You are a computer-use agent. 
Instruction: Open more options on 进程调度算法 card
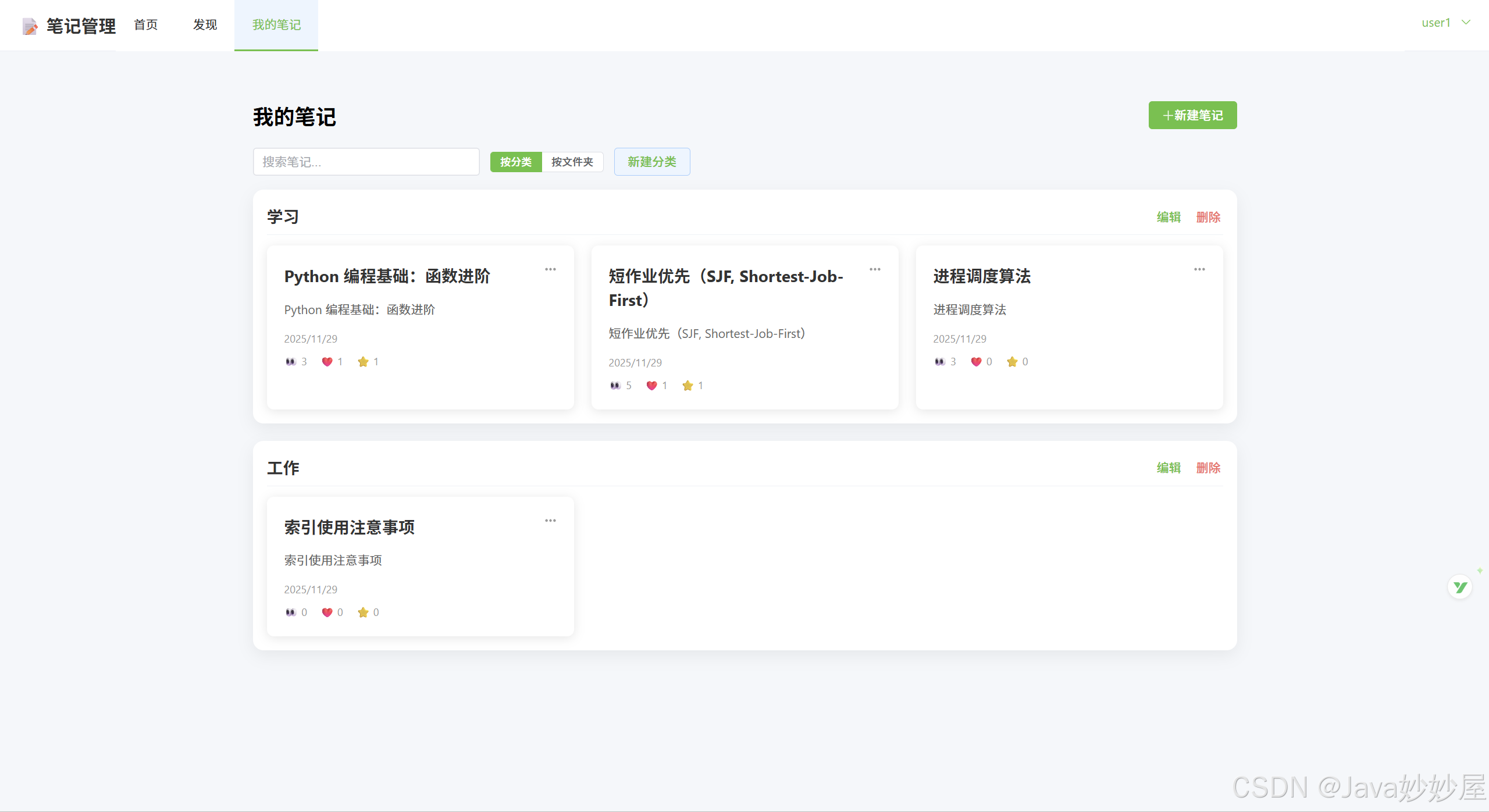pyautogui.click(x=1199, y=269)
